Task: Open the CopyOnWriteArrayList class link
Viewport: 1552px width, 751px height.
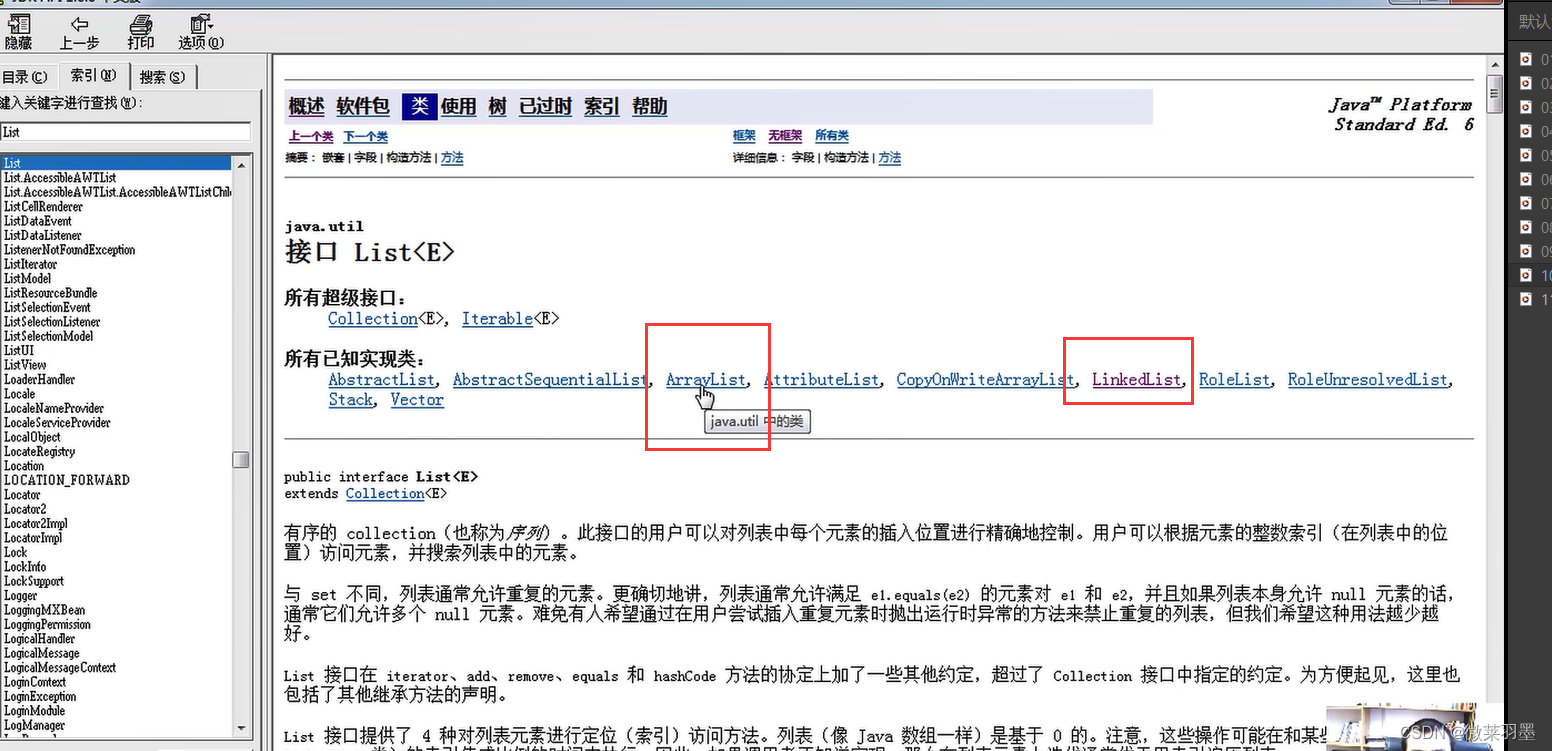Action: tap(985, 380)
